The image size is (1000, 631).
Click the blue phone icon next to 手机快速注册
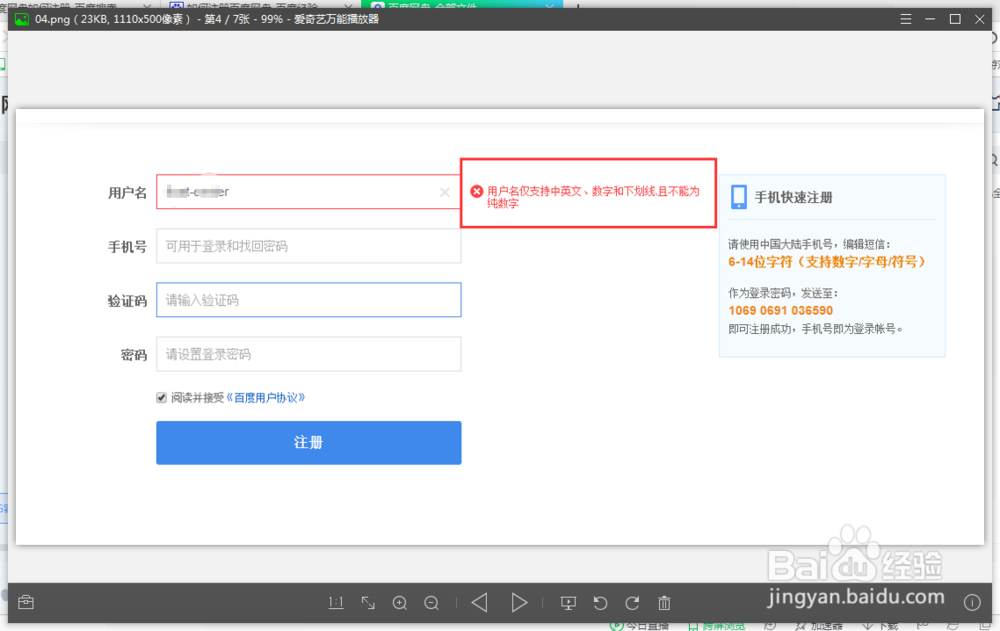coord(739,197)
